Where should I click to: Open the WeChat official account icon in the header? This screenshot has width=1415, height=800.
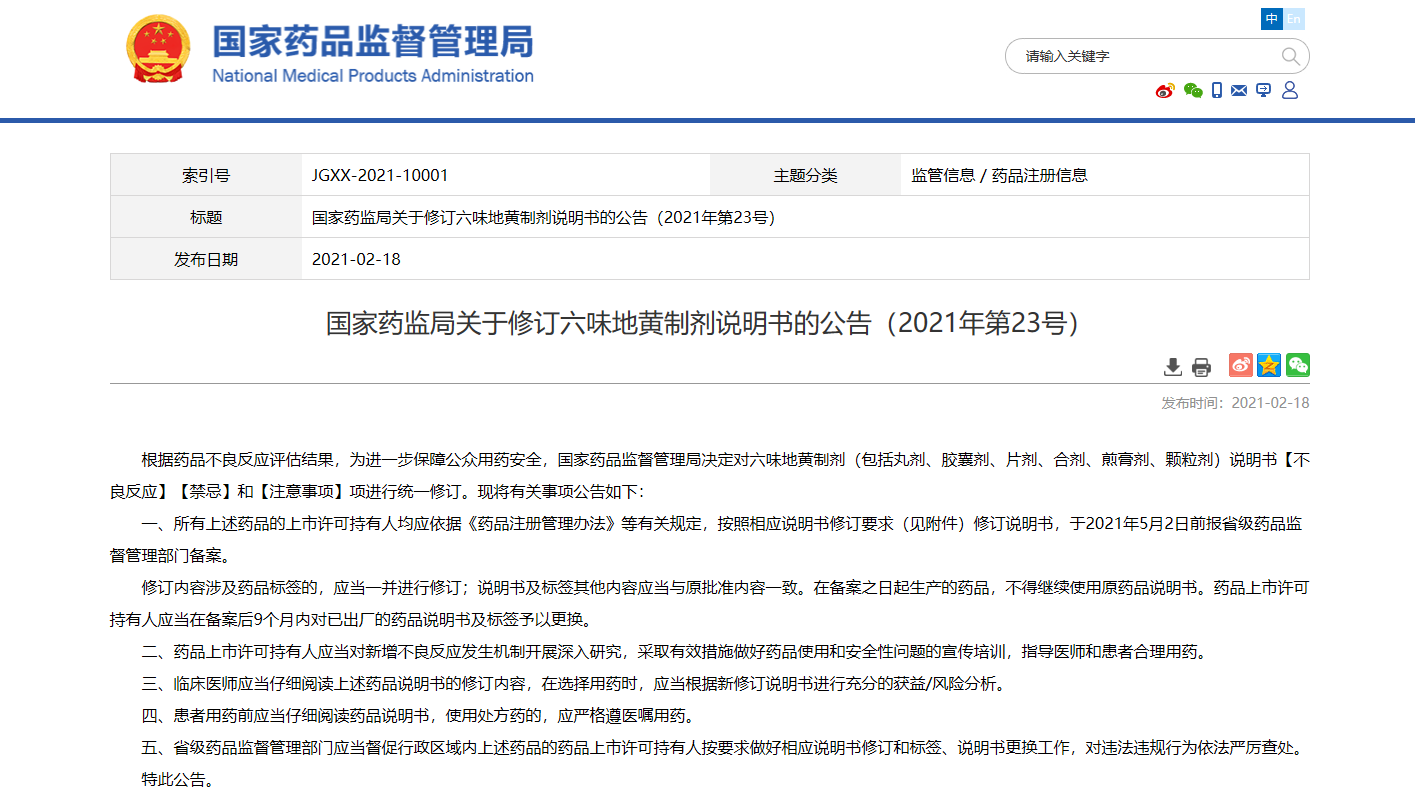(1191, 90)
